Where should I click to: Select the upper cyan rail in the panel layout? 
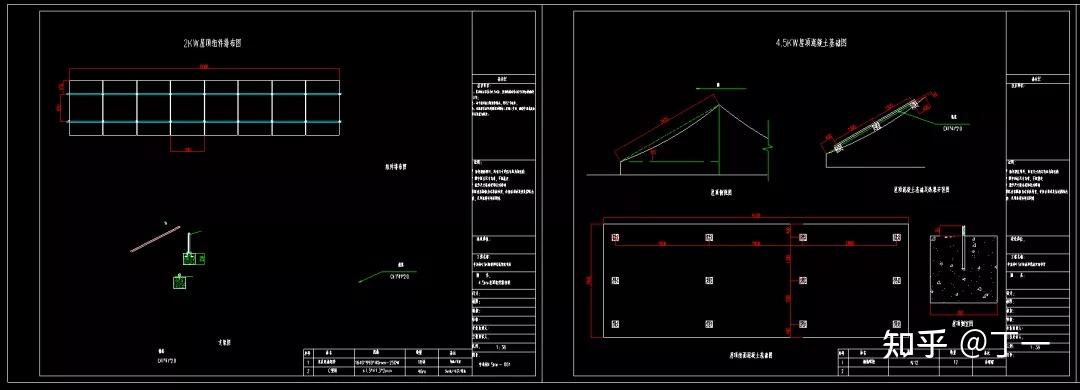(204, 94)
